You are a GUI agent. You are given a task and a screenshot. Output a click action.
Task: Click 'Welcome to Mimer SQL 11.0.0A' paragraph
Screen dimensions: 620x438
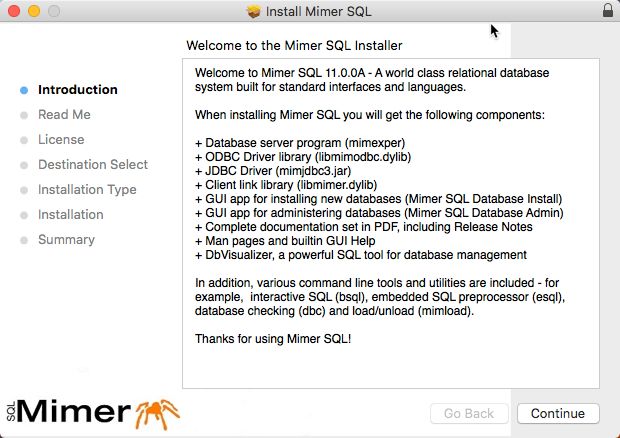click(372, 80)
